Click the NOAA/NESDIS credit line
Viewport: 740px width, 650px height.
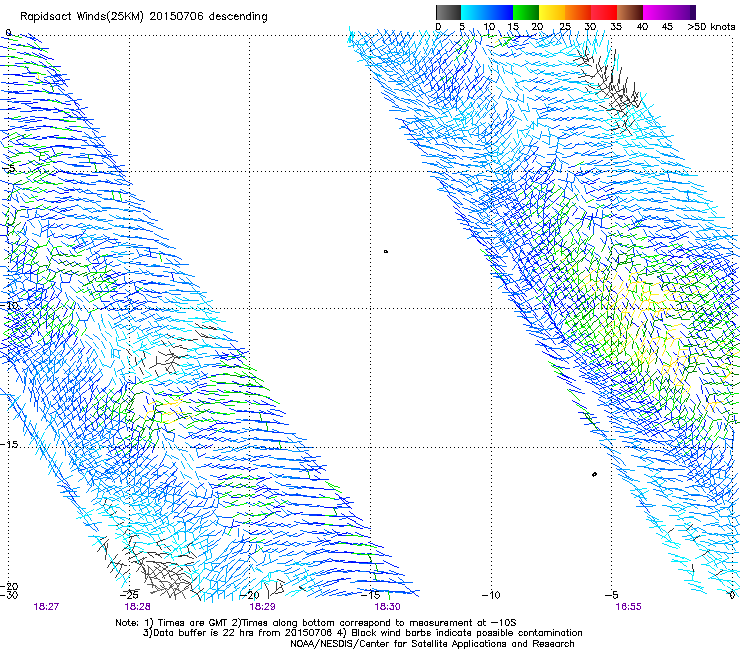tap(432, 644)
